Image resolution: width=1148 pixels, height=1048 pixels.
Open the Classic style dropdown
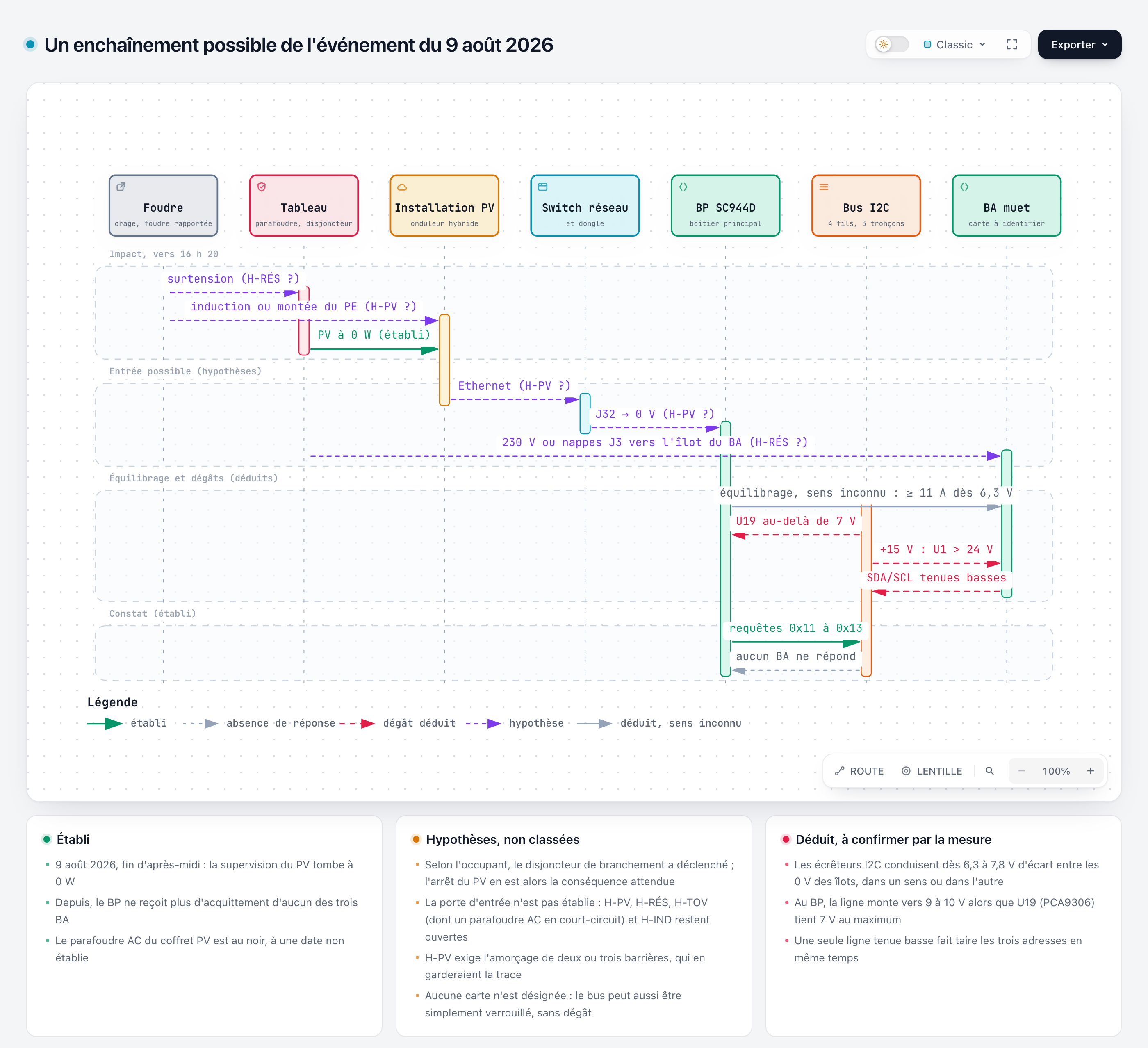(954, 44)
